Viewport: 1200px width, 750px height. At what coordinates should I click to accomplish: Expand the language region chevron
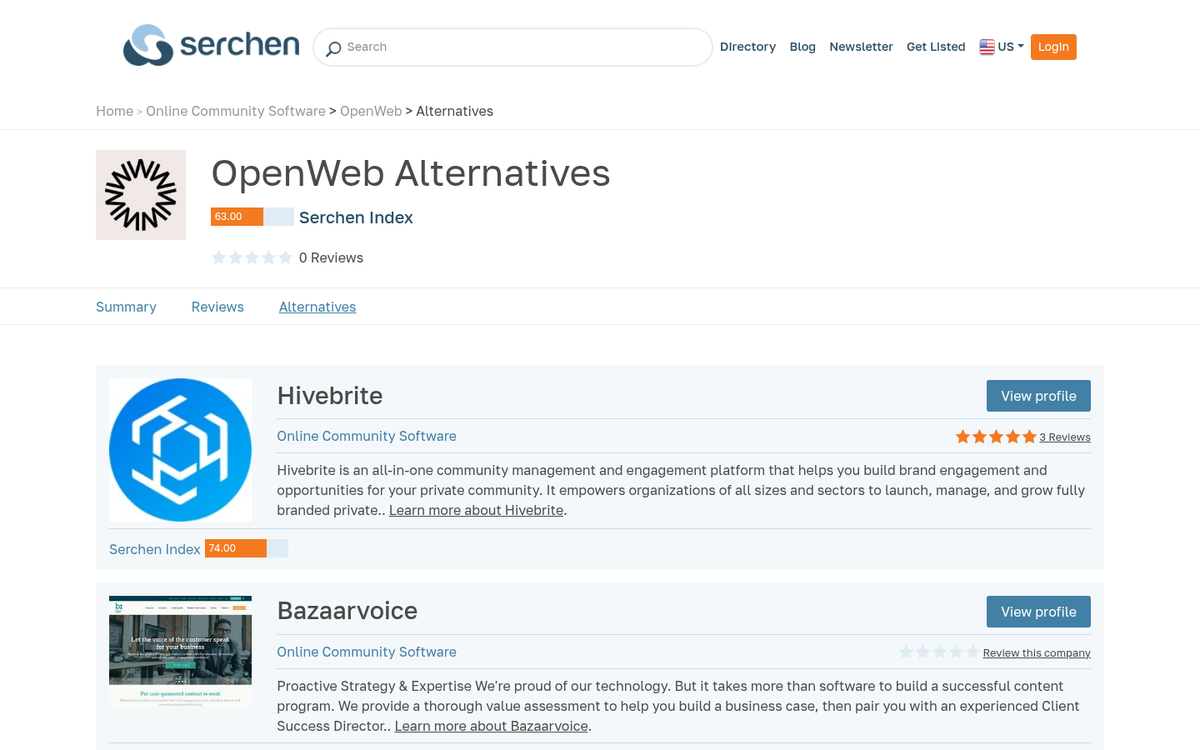1020,46
